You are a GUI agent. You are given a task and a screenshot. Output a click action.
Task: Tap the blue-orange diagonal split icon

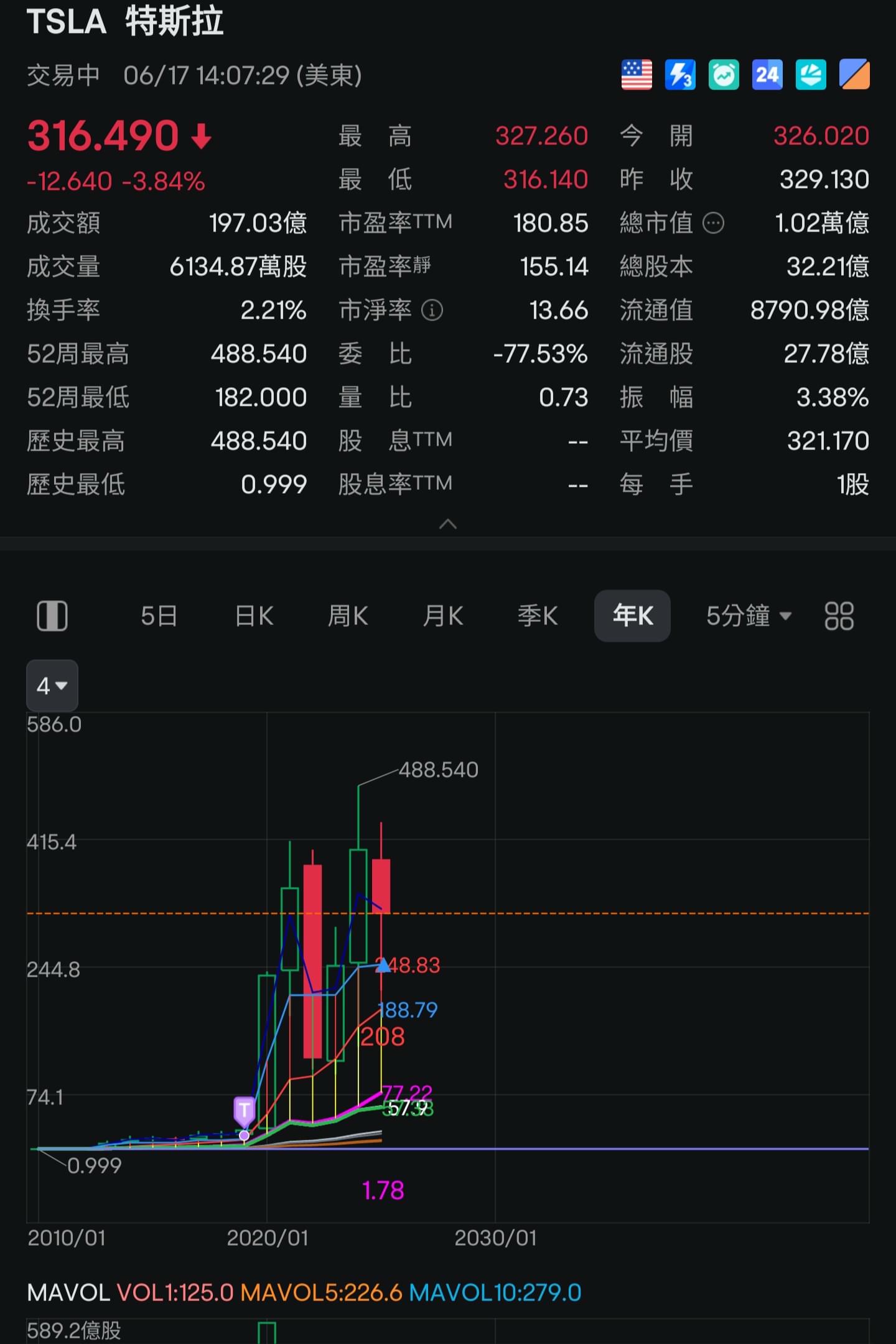tap(854, 75)
